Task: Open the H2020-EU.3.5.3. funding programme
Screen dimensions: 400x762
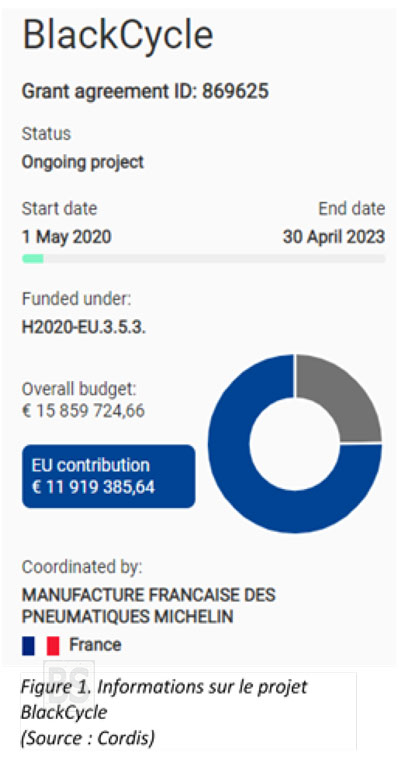Action: [x=84, y=327]
